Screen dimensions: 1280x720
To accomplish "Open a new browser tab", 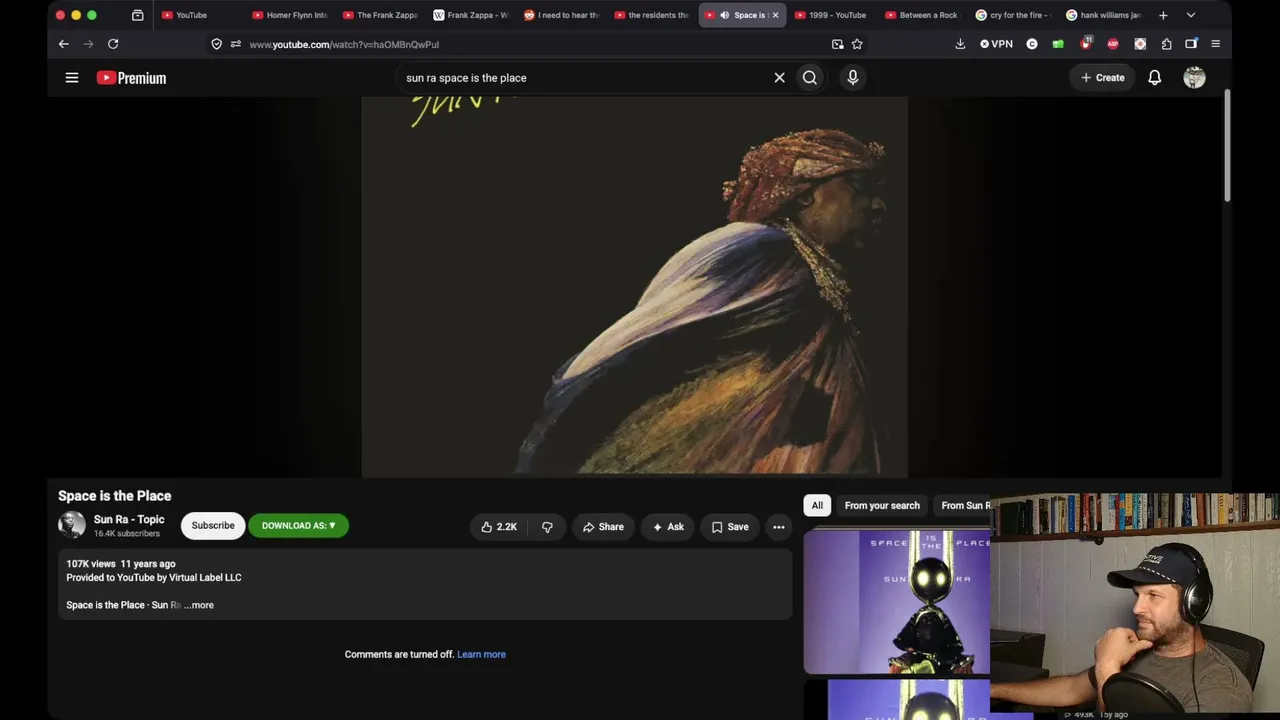I will coord(1163,15).
